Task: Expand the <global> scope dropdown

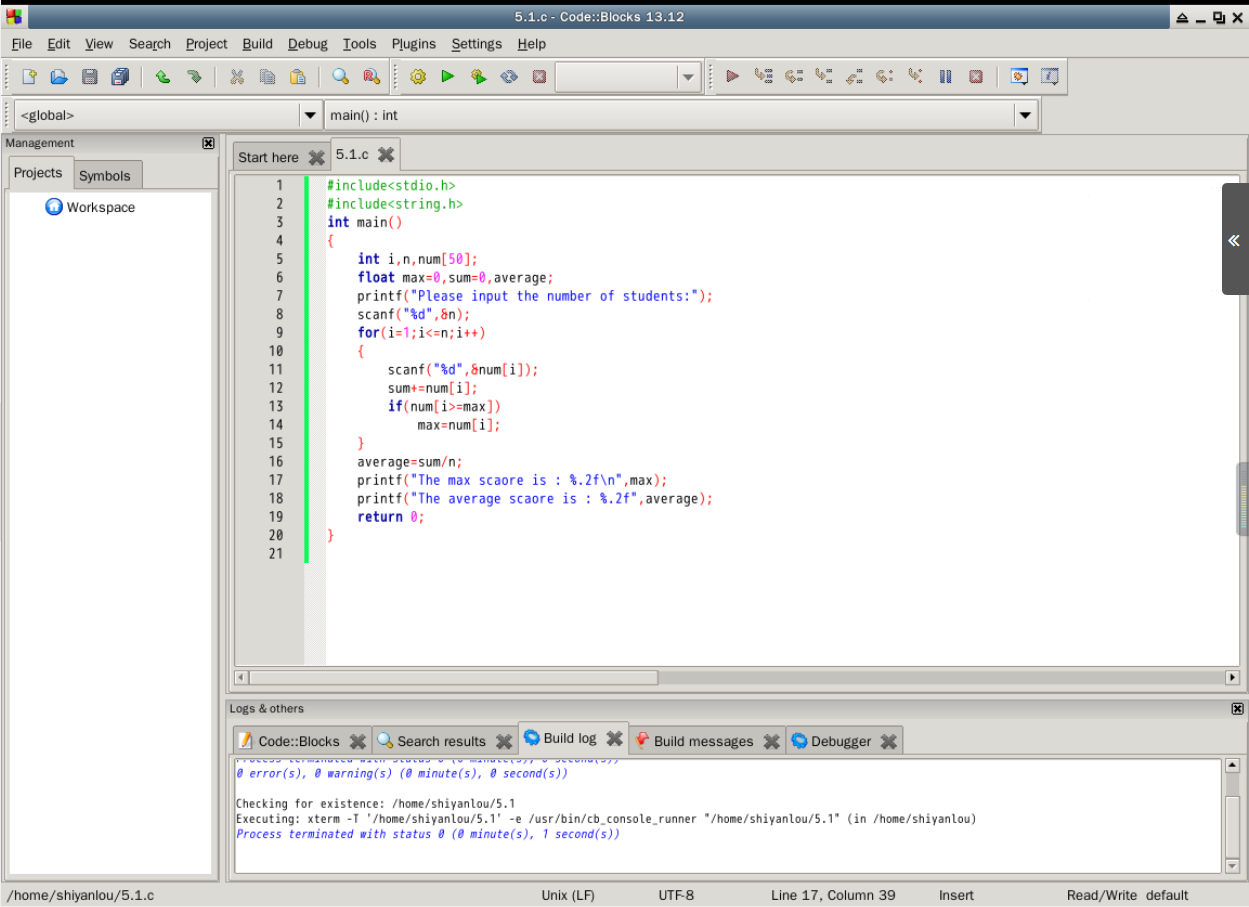Action: 311,115
